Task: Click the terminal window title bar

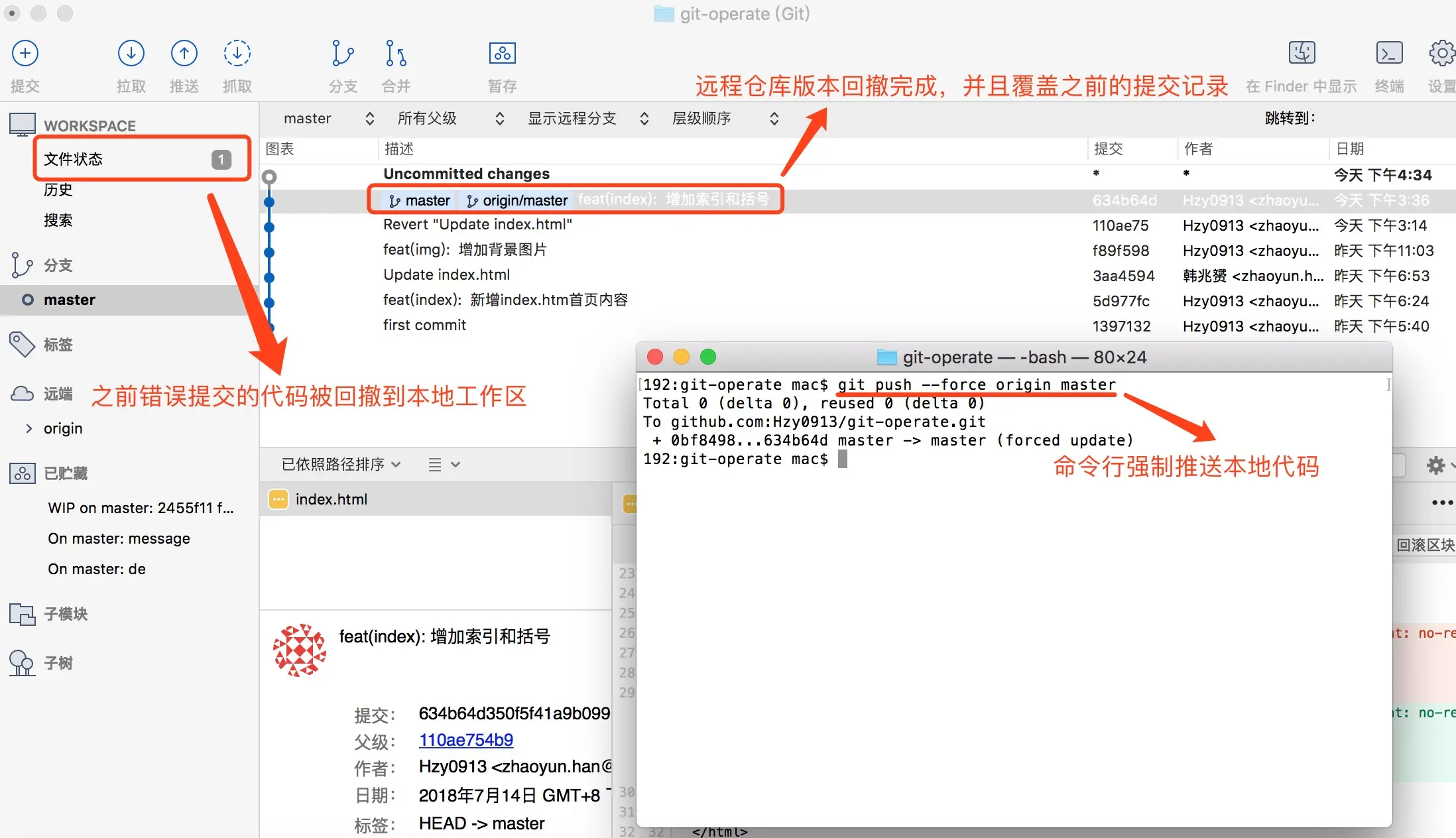Action: (x=1014, y=357)
